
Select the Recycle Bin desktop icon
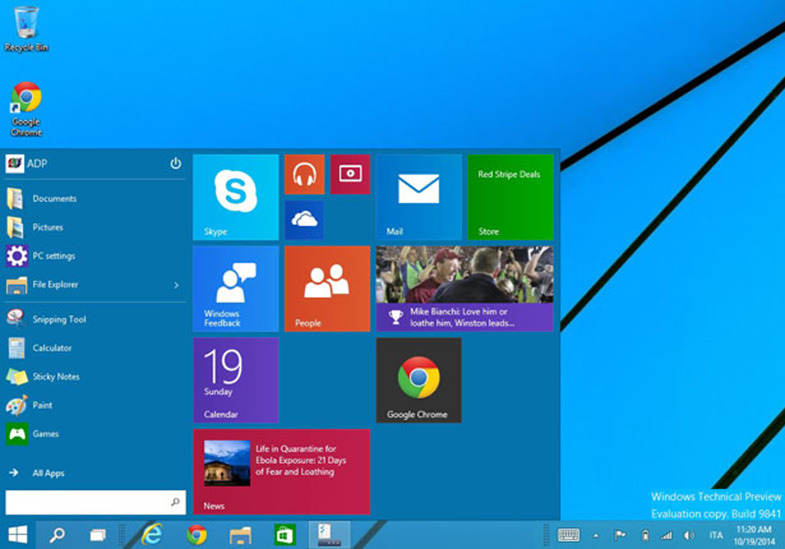coord(26,29)
